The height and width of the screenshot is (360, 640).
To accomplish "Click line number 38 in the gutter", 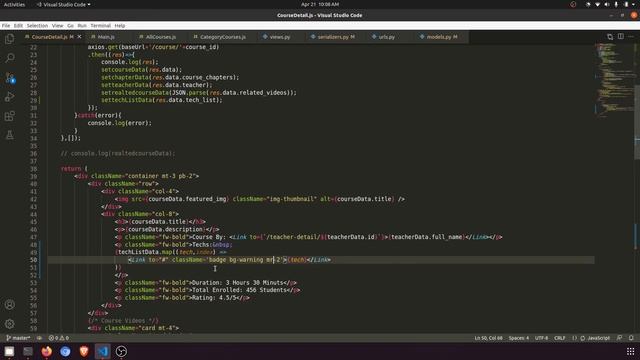I will click(33, 169).
